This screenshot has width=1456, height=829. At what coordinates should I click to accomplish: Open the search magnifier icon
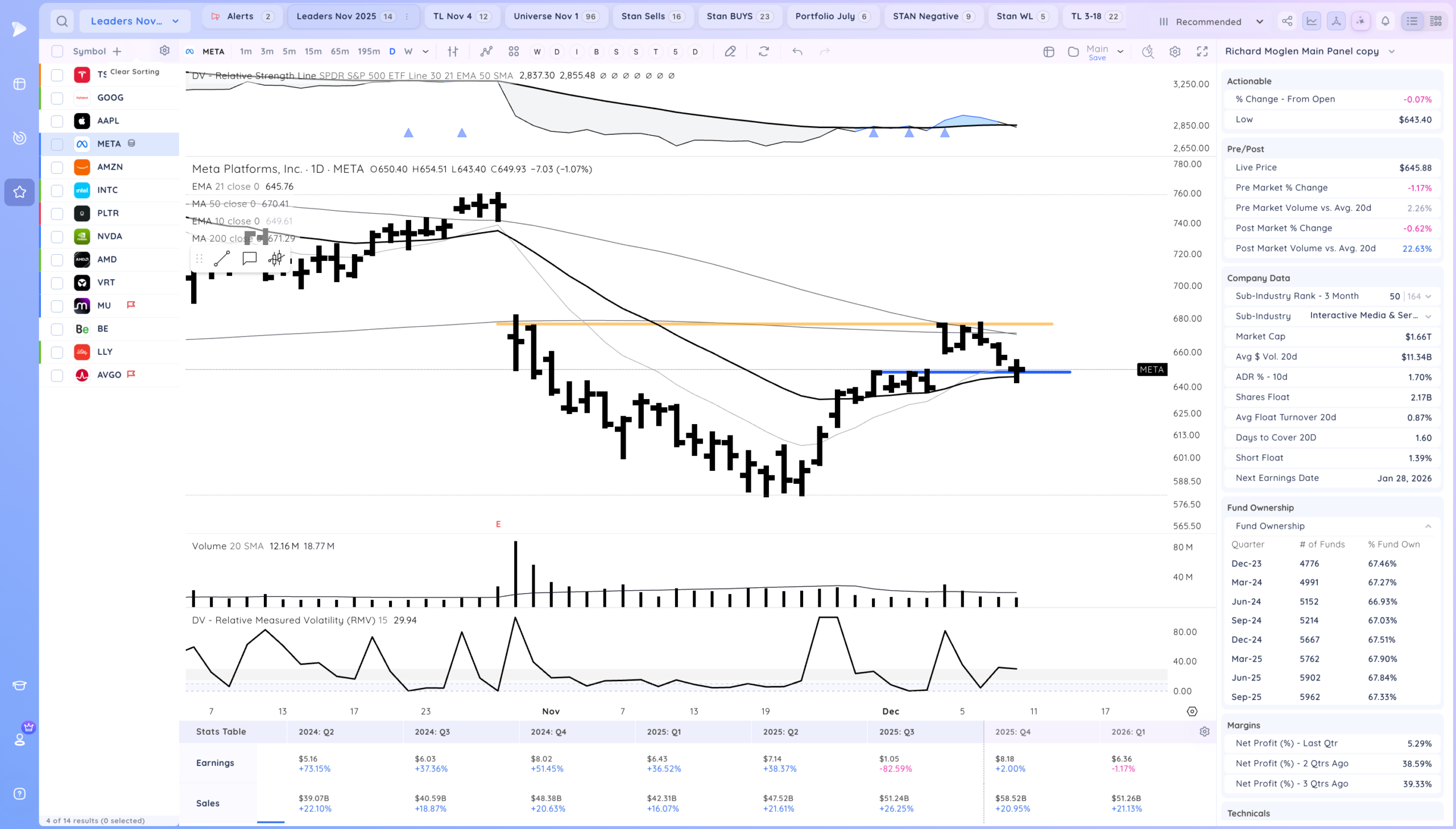click(62, 21)
